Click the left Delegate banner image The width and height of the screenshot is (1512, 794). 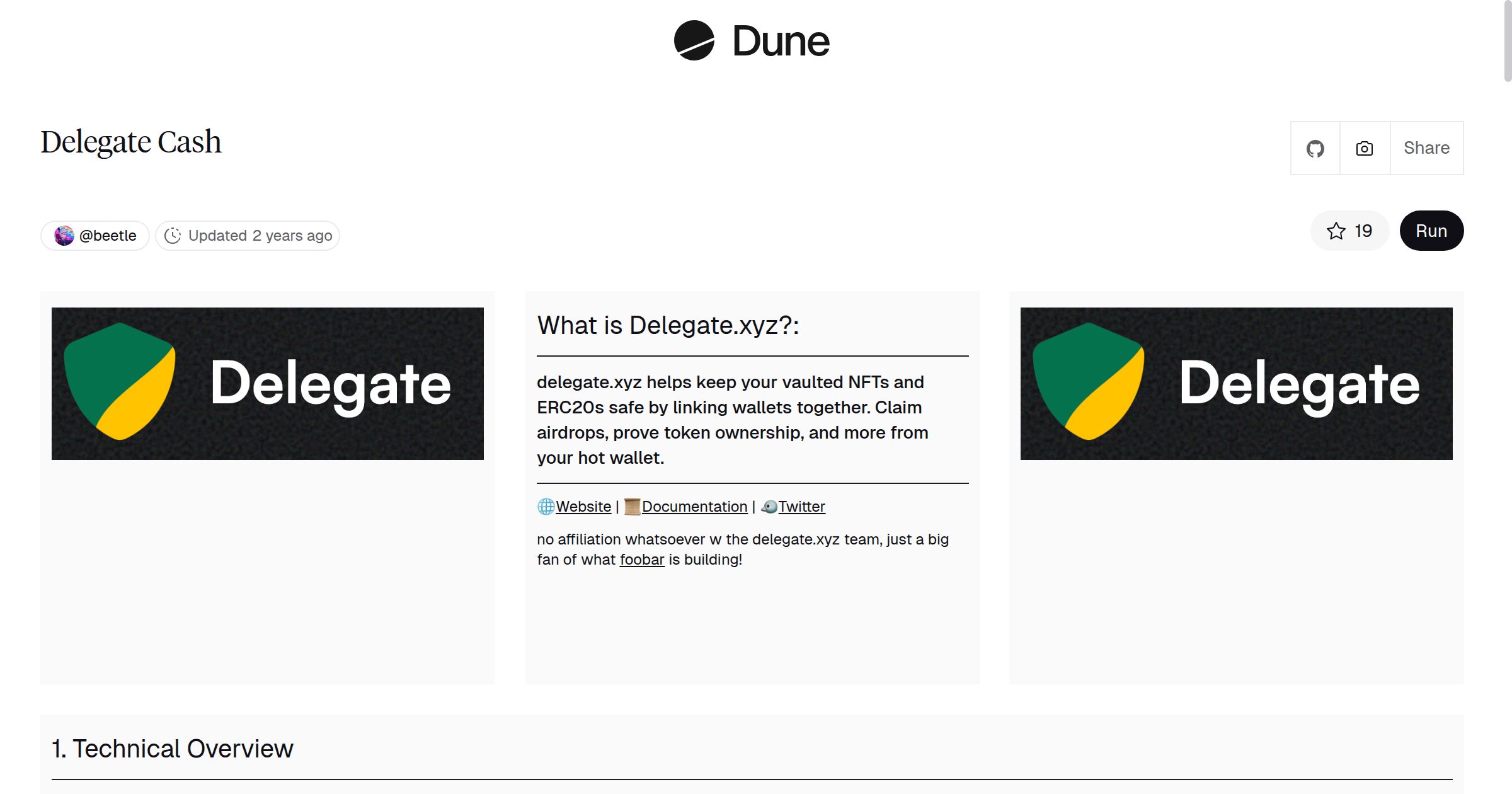[268, 384]
